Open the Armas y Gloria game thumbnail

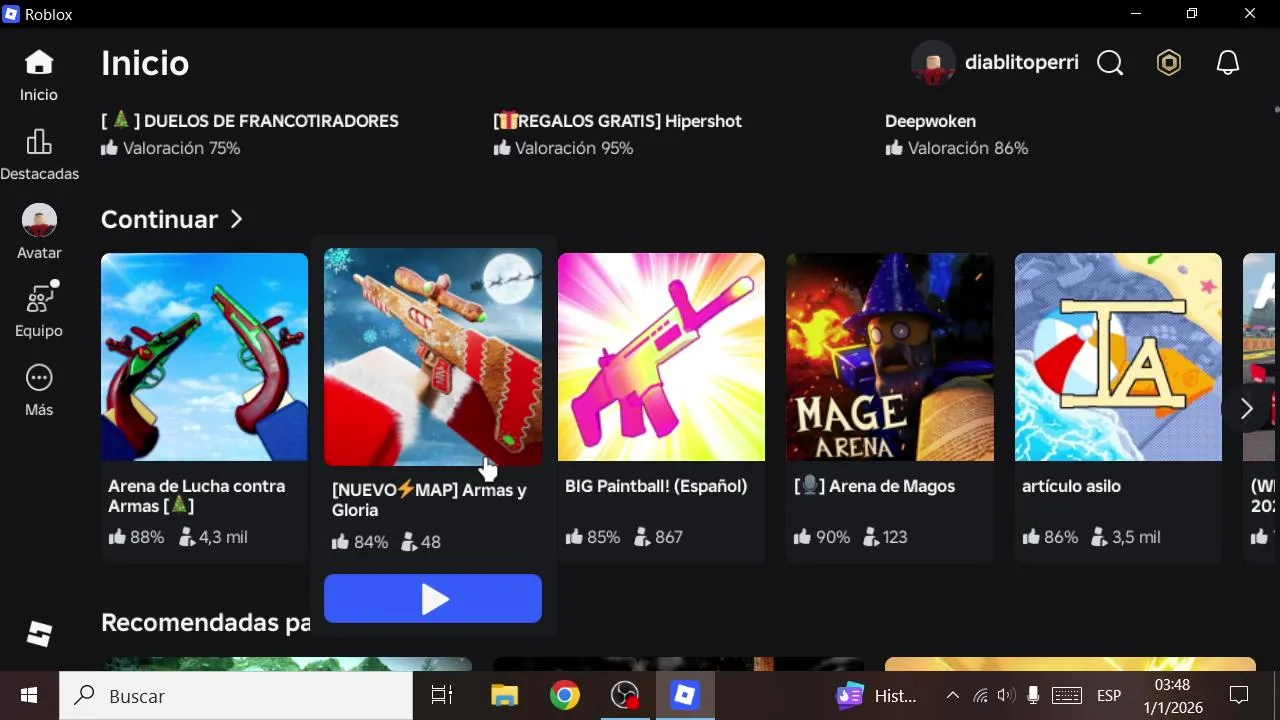click(x=433, y=357)
